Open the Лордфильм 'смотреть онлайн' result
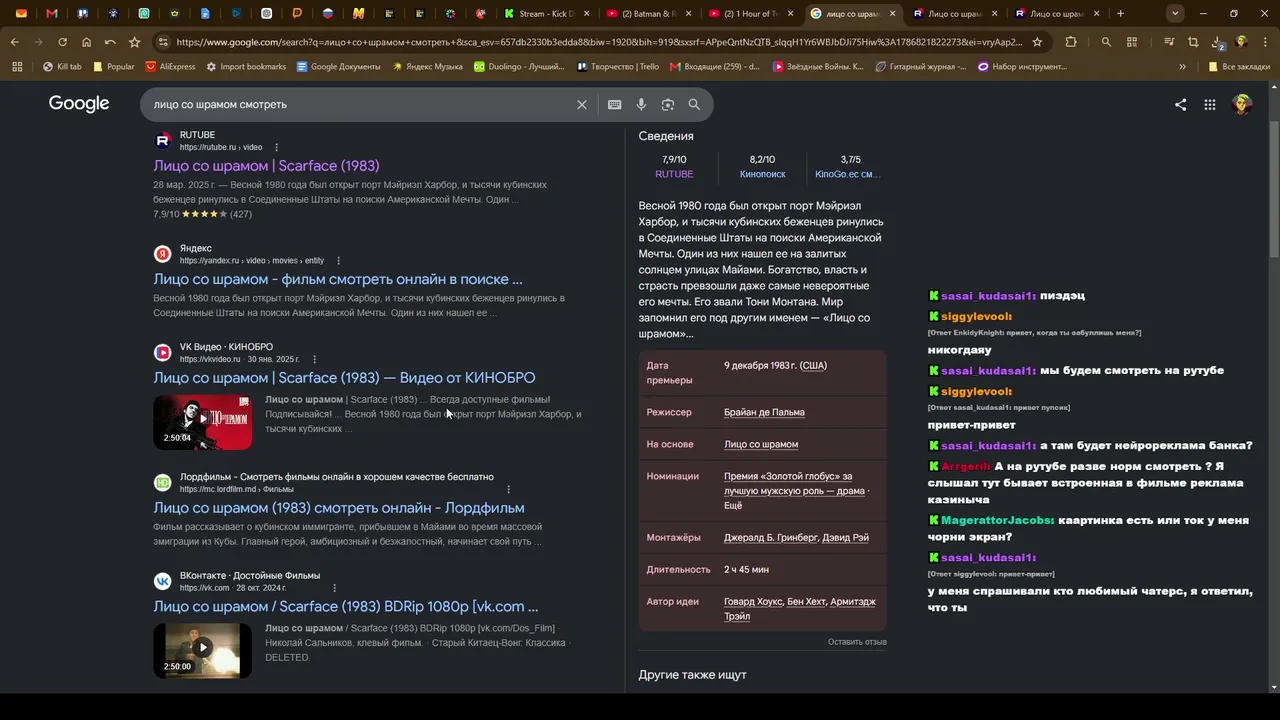This screenshot has height=720, width=1280. 339,508
